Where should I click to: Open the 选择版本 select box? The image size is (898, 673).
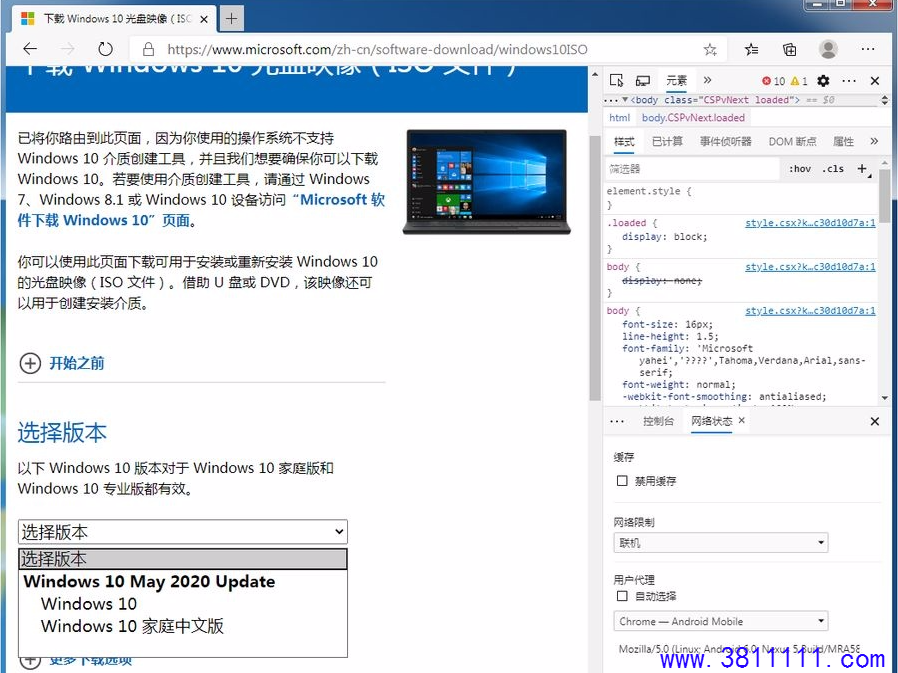(x=183, y=532)
